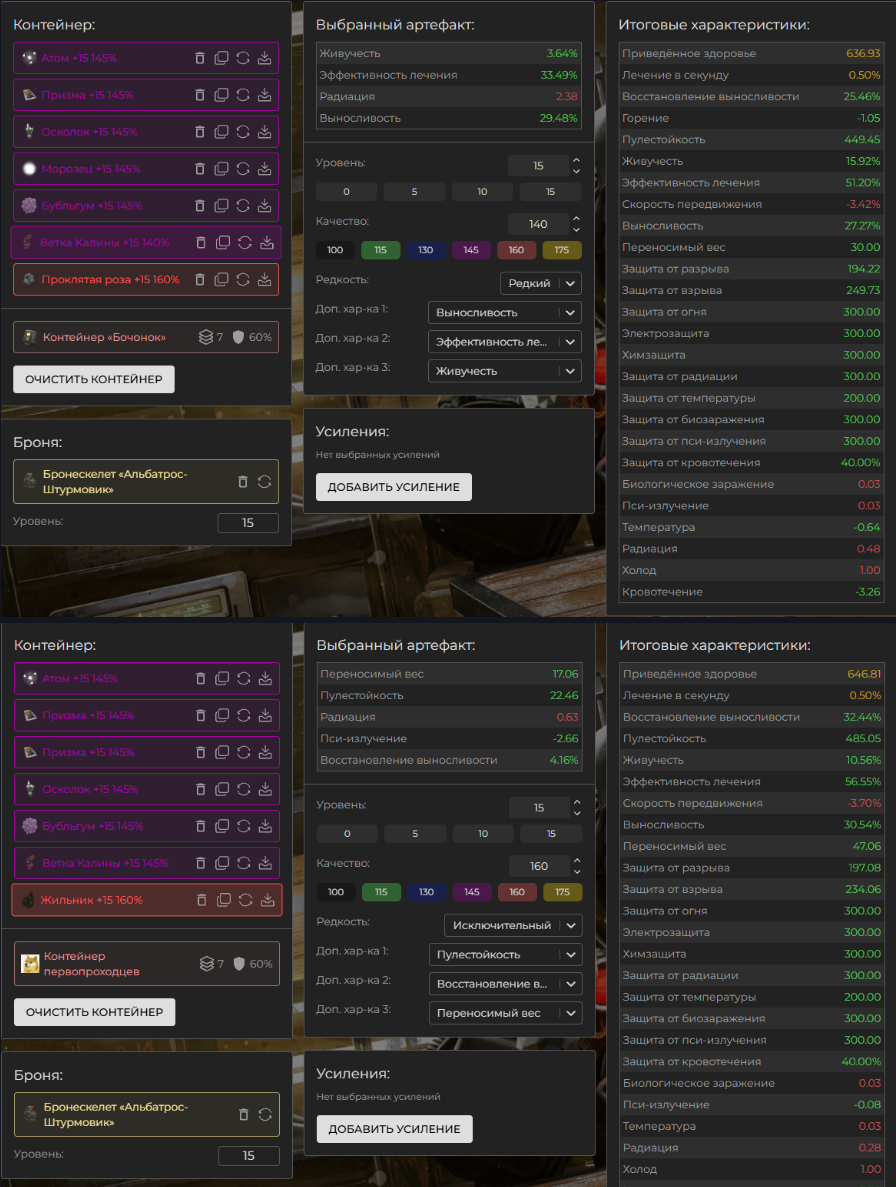
Task: Clear container button below Контейнер «Бочонок»
Action: point(94,379)
